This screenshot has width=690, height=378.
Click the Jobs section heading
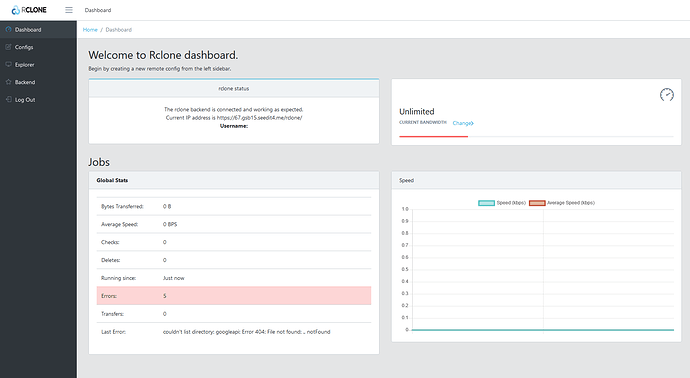[99, 162]
